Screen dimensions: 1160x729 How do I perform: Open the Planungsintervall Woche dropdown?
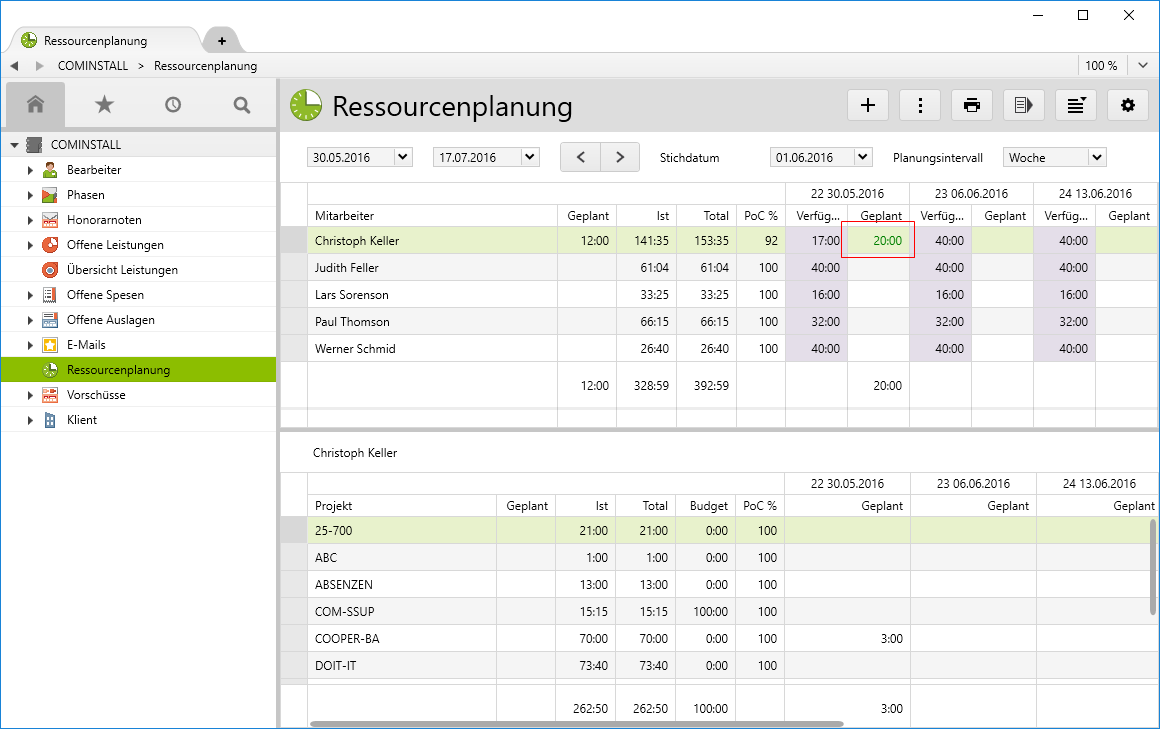click(1096, 157)
